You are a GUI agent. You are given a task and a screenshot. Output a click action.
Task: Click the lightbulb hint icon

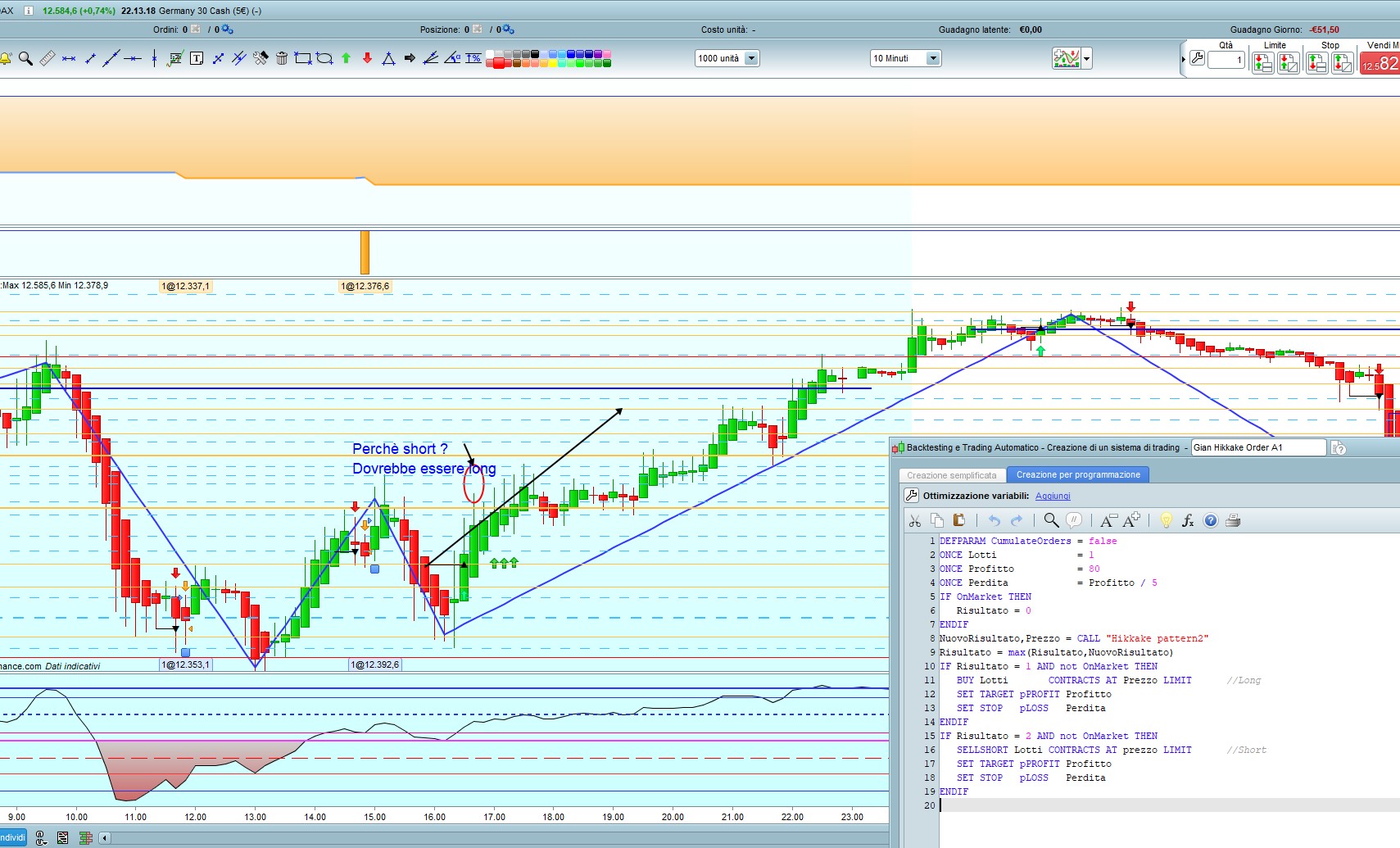1167,520
